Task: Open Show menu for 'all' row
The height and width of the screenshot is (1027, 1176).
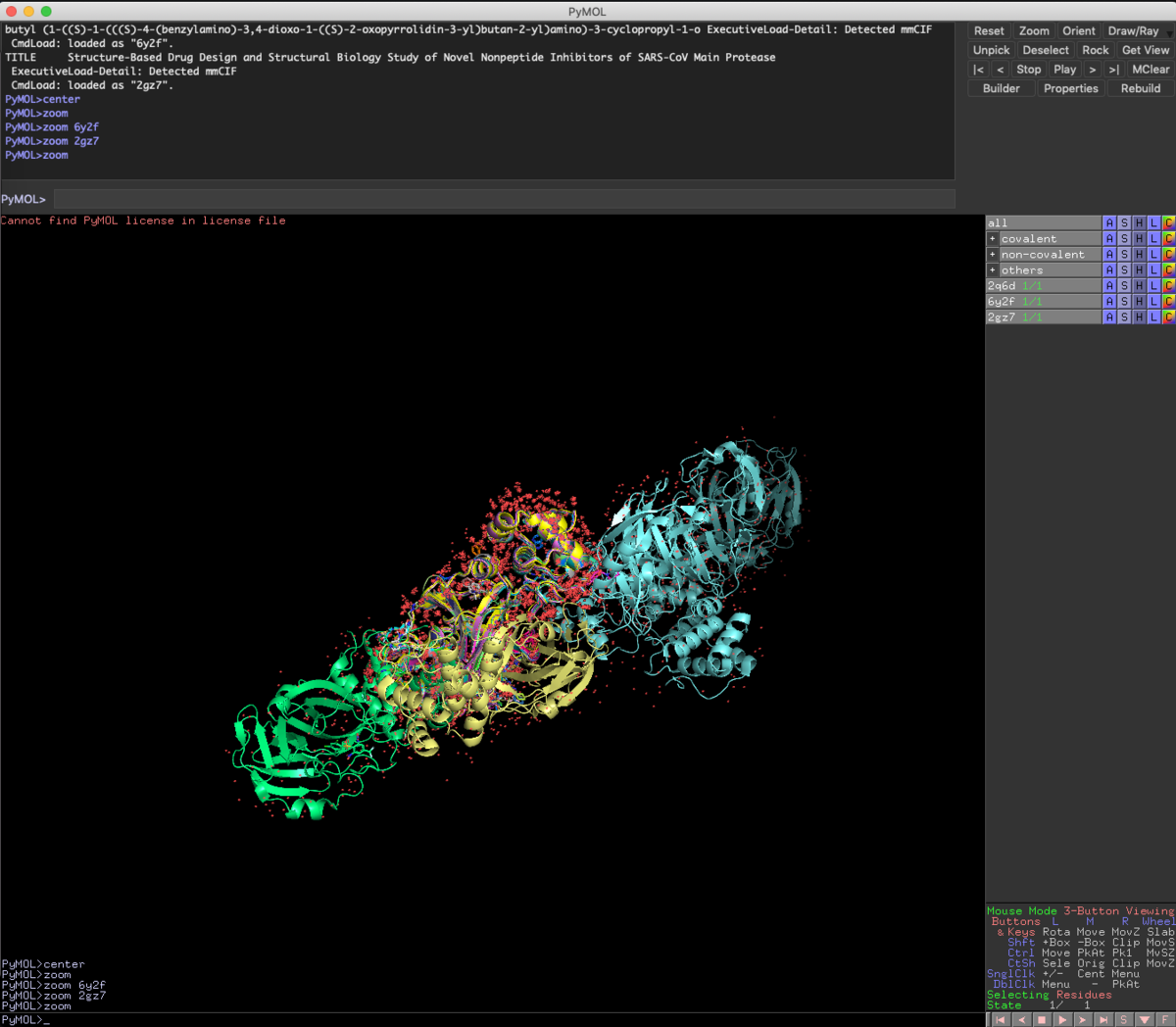Action: click(1124, 223)
